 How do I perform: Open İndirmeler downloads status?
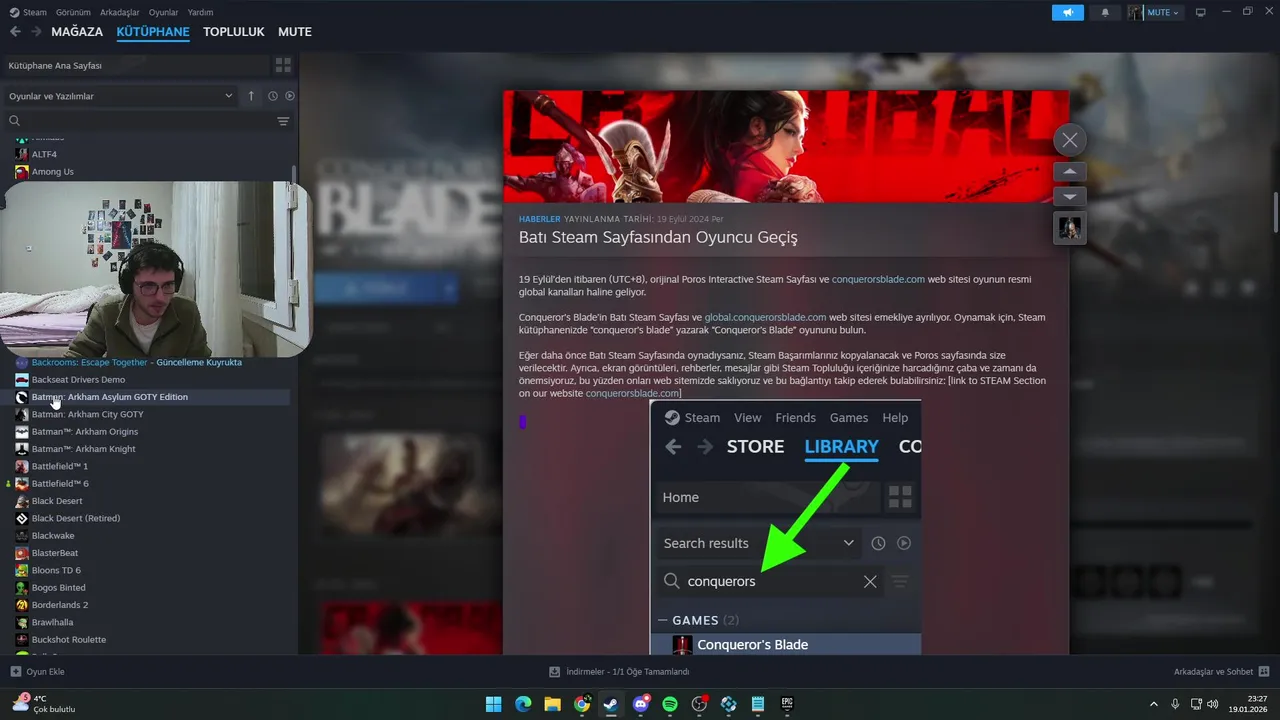click(x=619, y=672)
